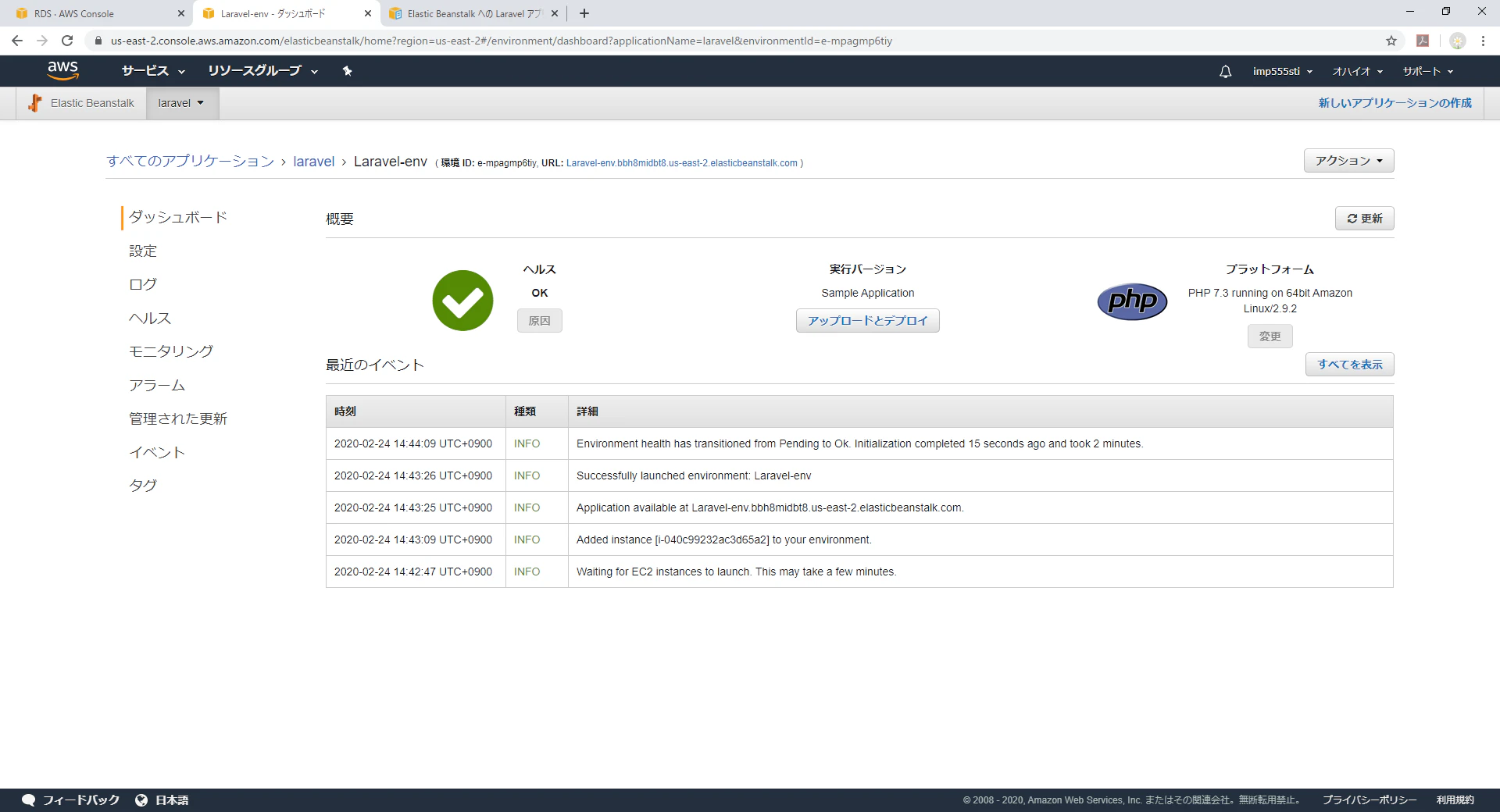1500x812 pixels.
Task: Click 新しいアプリケーションの作成 link
Action: click(x=1395, y=103)
